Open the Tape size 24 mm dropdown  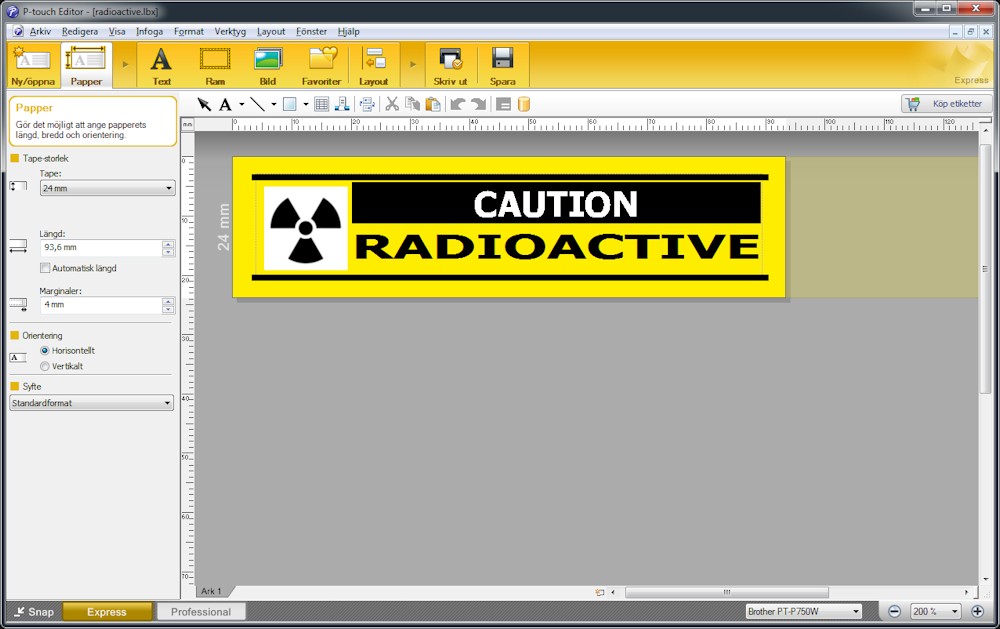(107, 188)
